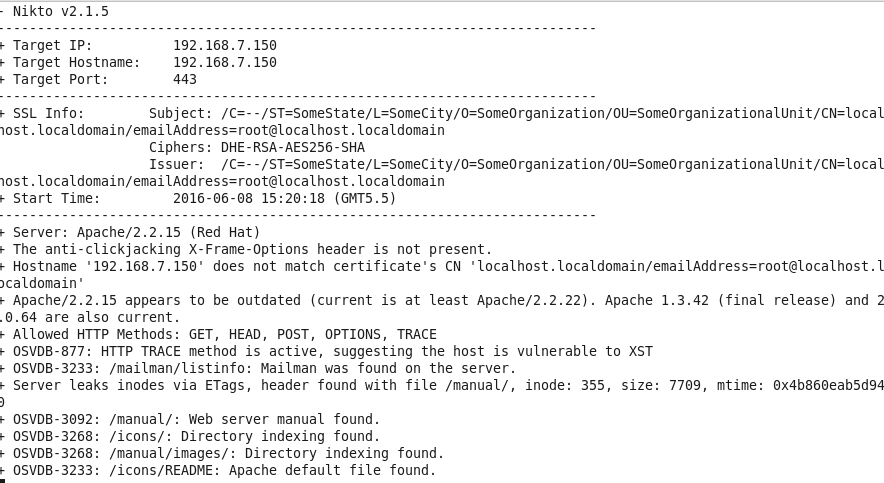Click the /icons/README Apache default file line

(218, 470)
